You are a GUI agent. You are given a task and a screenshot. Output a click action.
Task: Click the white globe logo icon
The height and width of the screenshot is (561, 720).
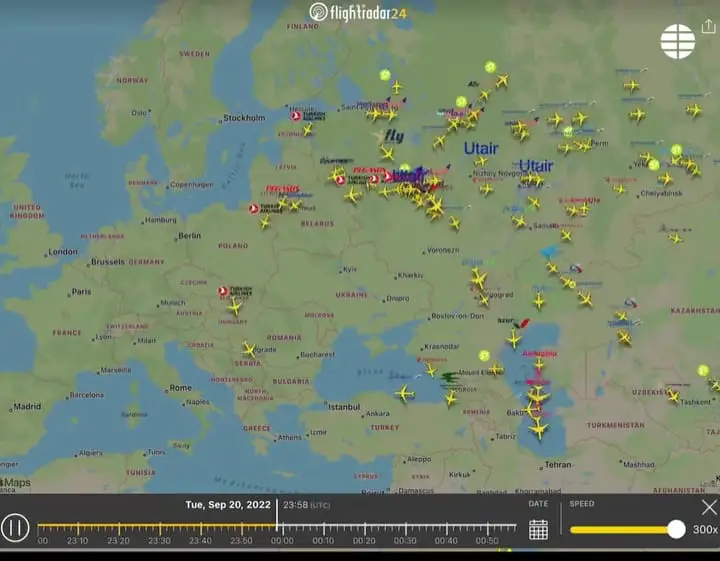point(677,41)
